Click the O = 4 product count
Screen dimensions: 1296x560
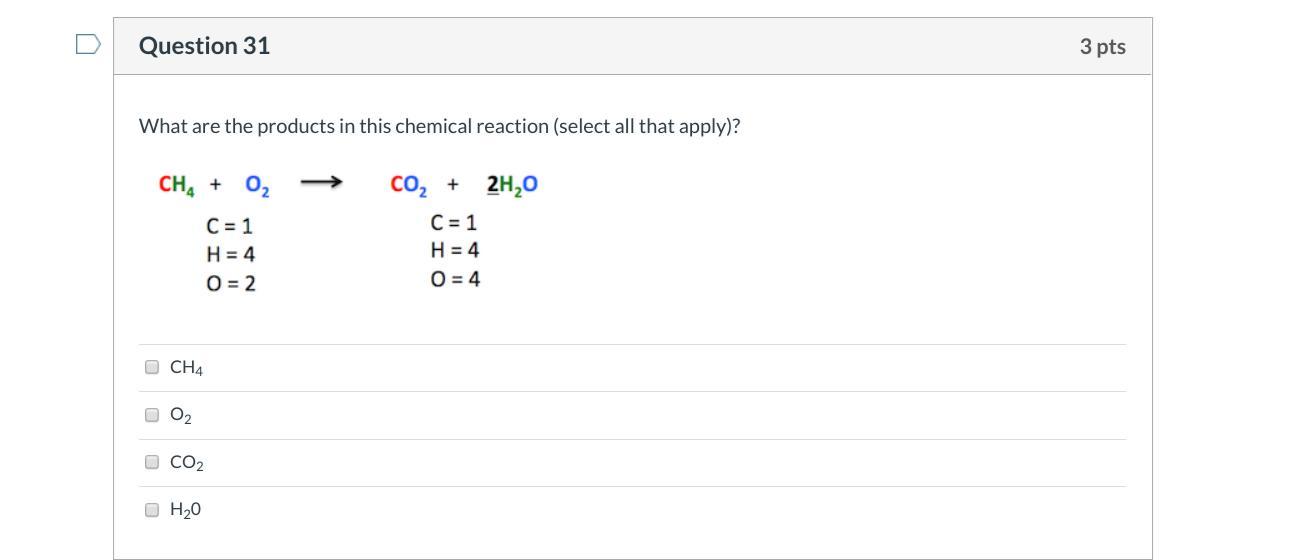tap(455, 279)
